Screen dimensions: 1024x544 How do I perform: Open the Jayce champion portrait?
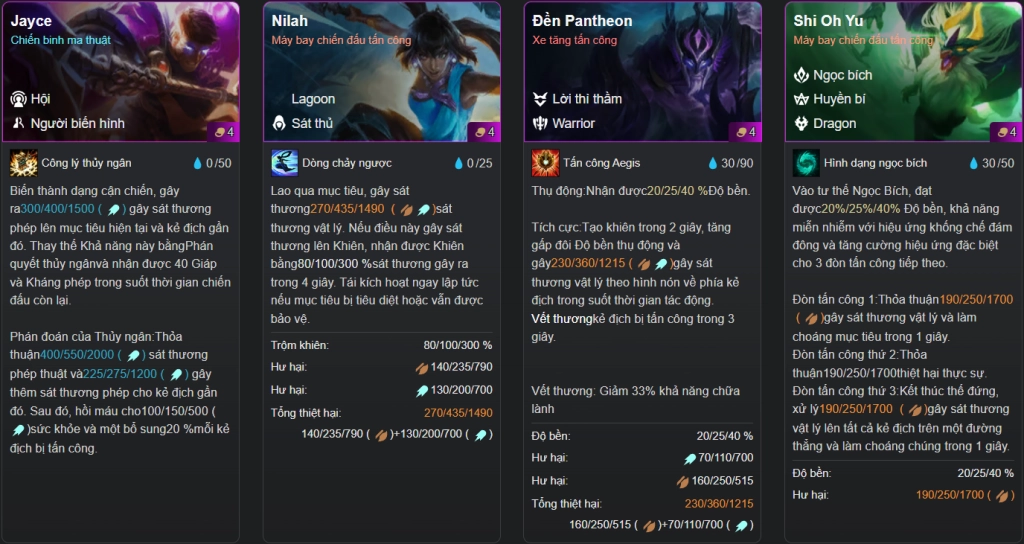[121, 71]
